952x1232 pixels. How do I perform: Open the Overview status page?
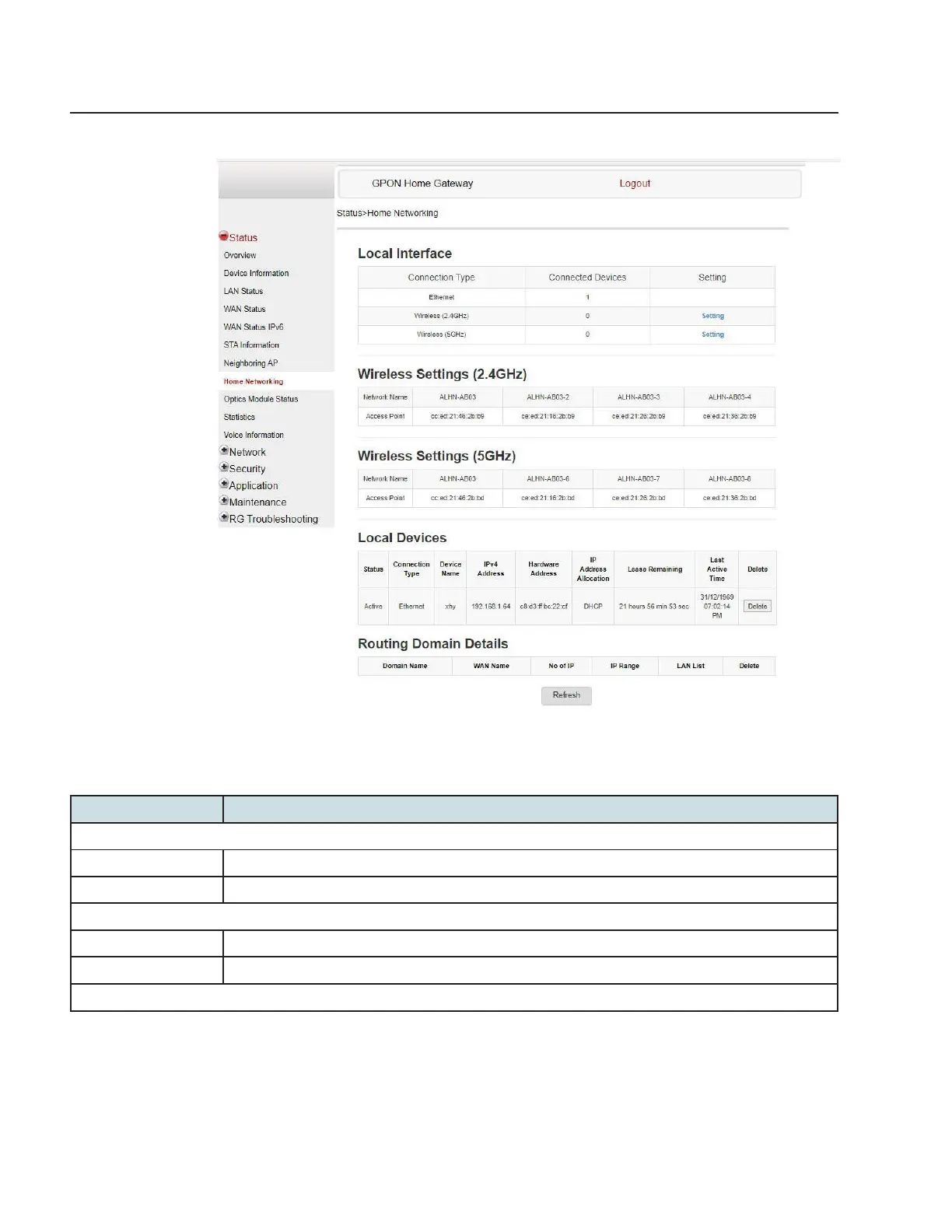click(x=240, y=255)
